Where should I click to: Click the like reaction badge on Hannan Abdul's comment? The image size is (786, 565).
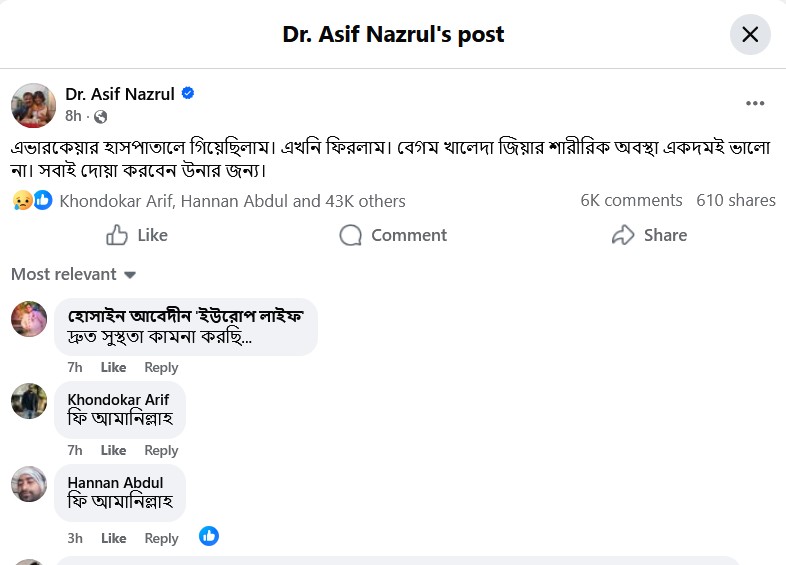(209, 536)
